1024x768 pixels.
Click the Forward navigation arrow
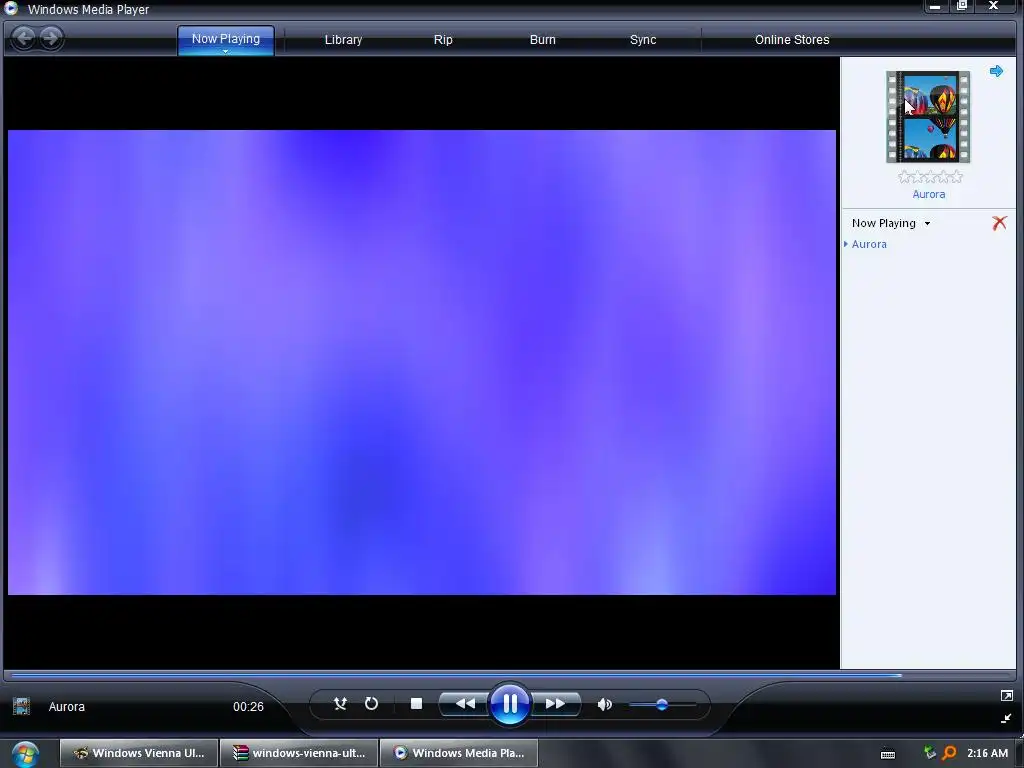[50, 38]
